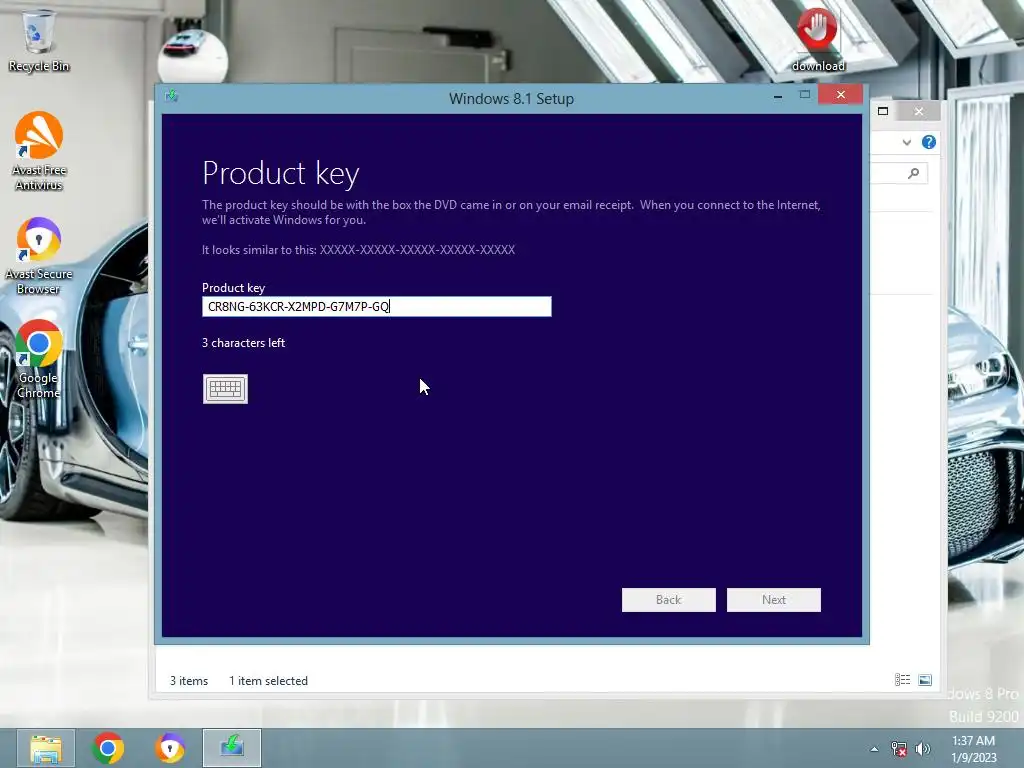Maximize the background Explorer window
Screen dimensions: 1024x768
[x=883, y=111]
